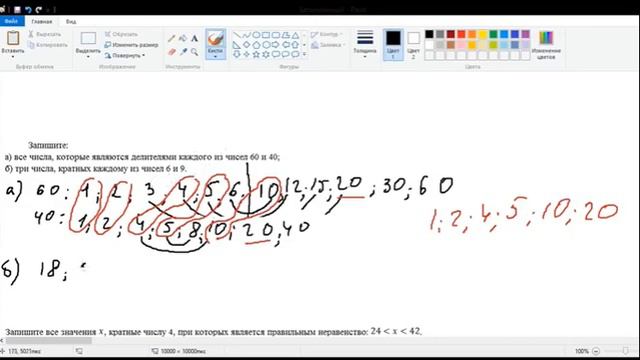Choose the diamond shape
The height and width of the screenshot is (360, 640).
click(x=247, y=45)
